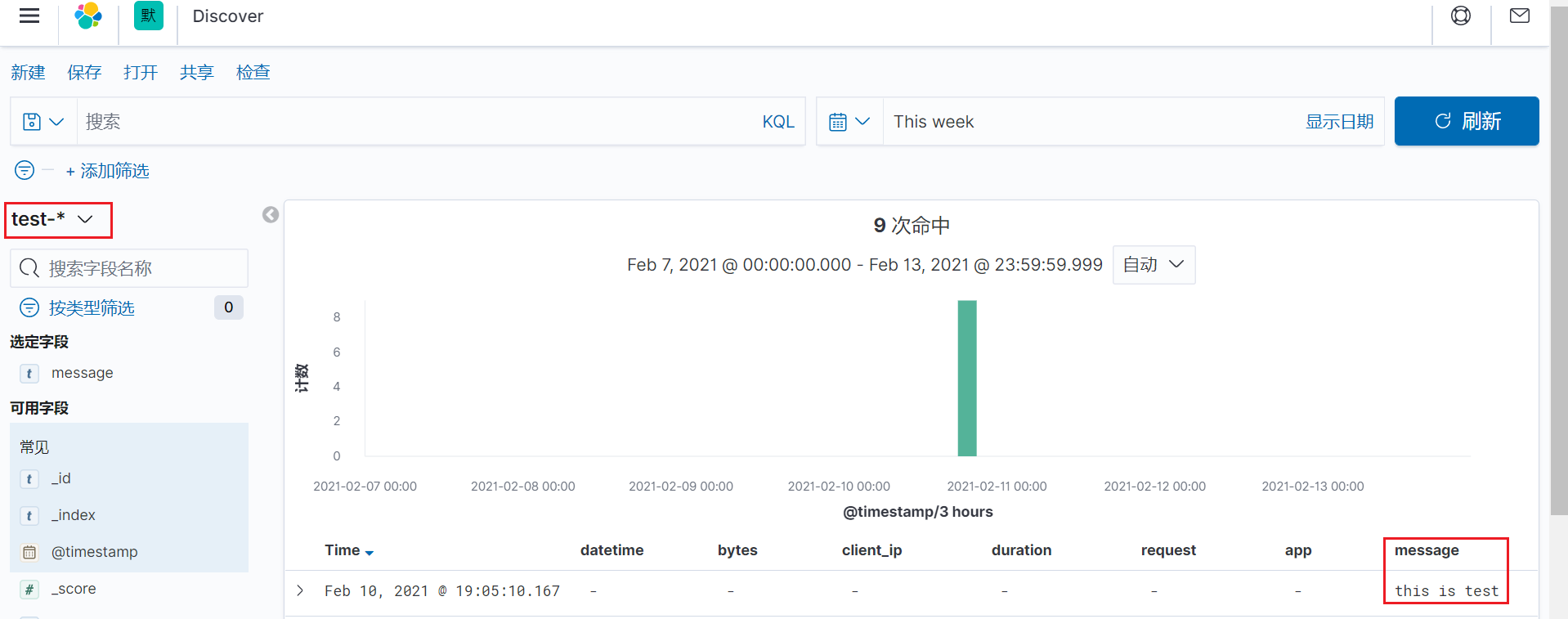Open the Auto interval dropdown

(1154, 265)
